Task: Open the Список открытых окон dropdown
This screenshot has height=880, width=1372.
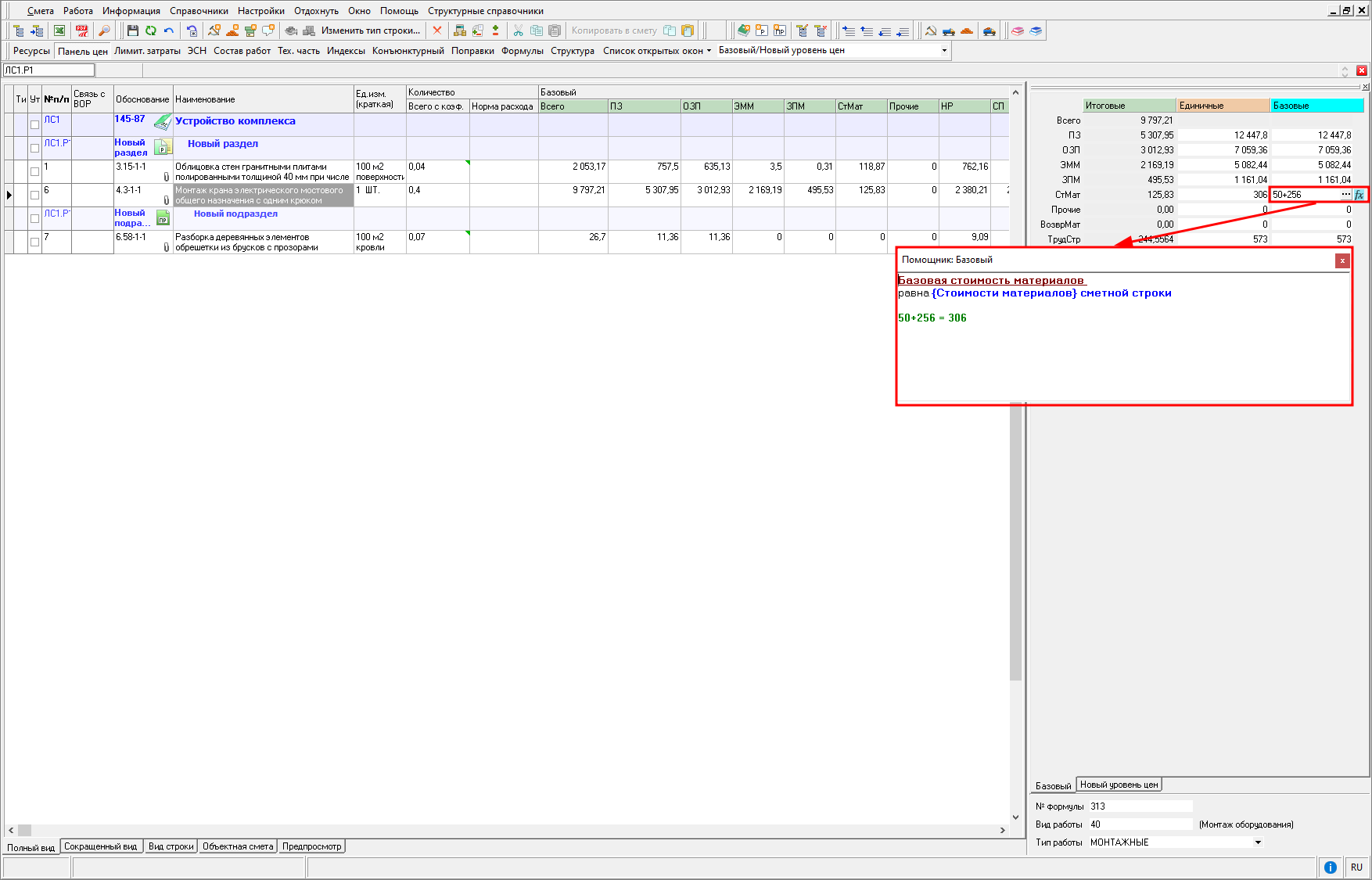Action: pos(657,51)
